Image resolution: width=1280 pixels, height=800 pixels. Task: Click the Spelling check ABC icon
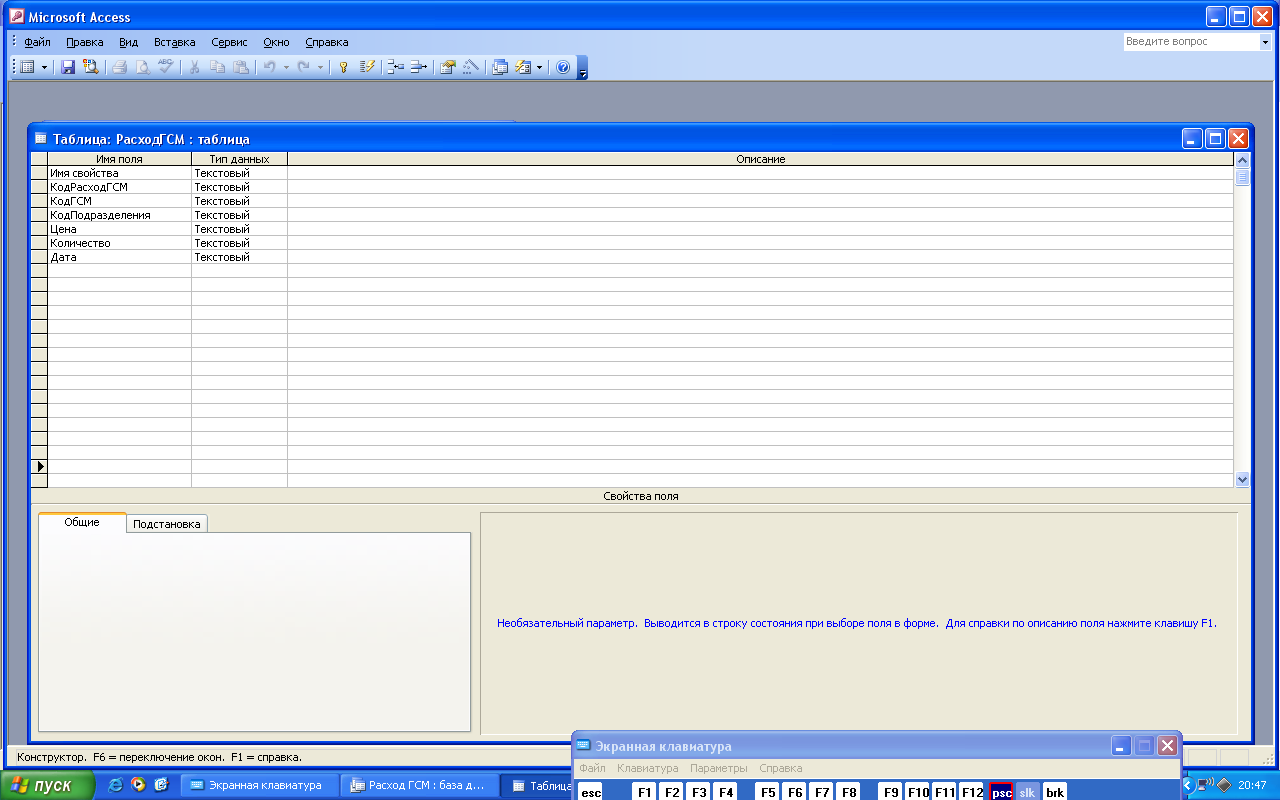pyautogui.click(x=165, y=67)
